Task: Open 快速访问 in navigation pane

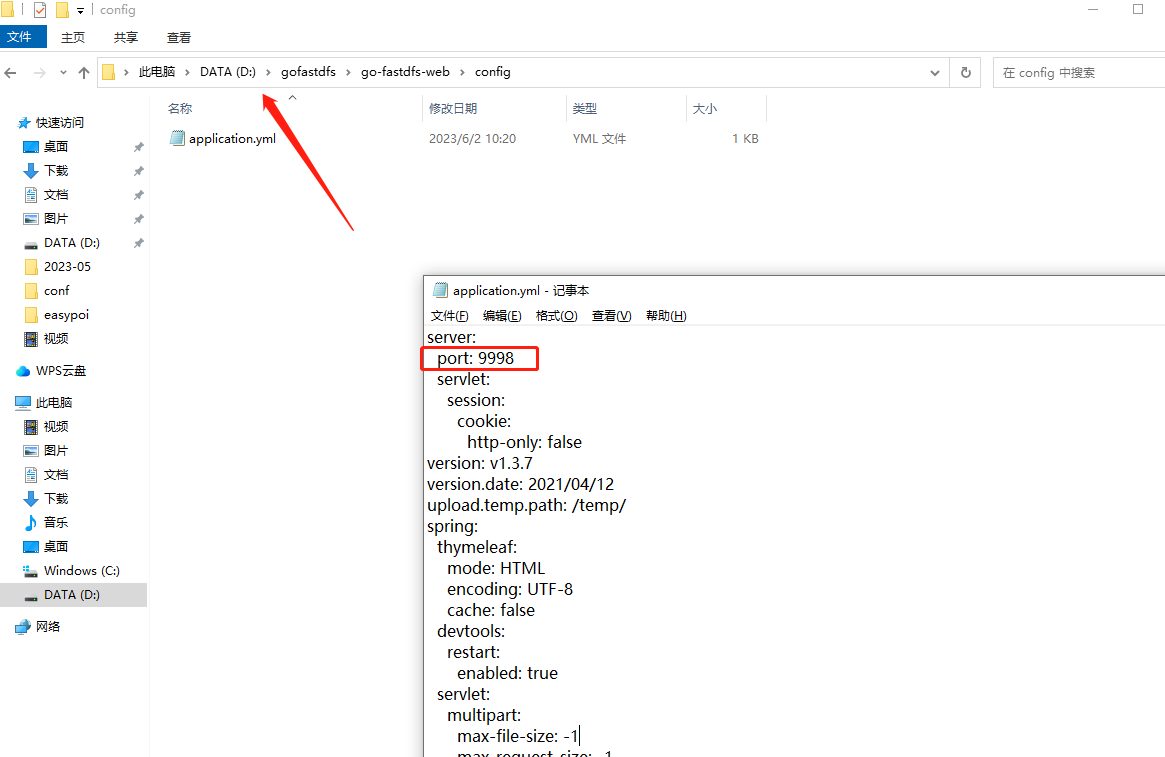Action: coord(59,123)
